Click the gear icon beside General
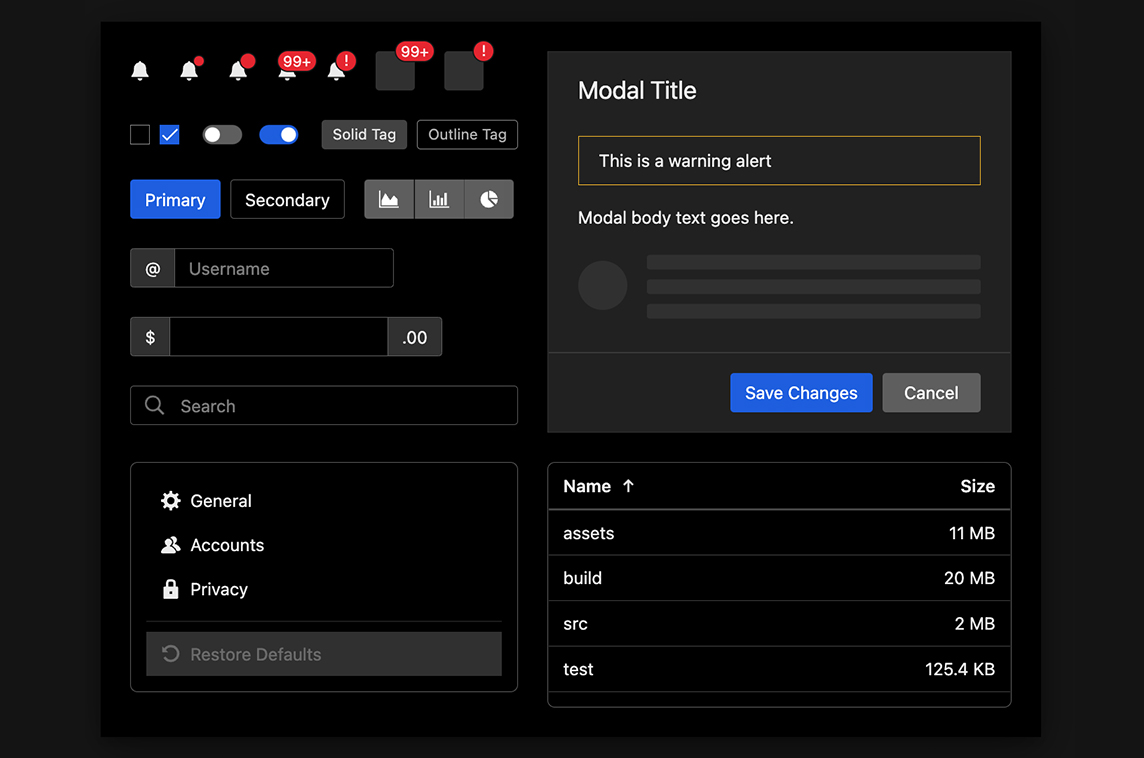The height and width of the screenshot is (758, 1144). (x=171, y=500)
